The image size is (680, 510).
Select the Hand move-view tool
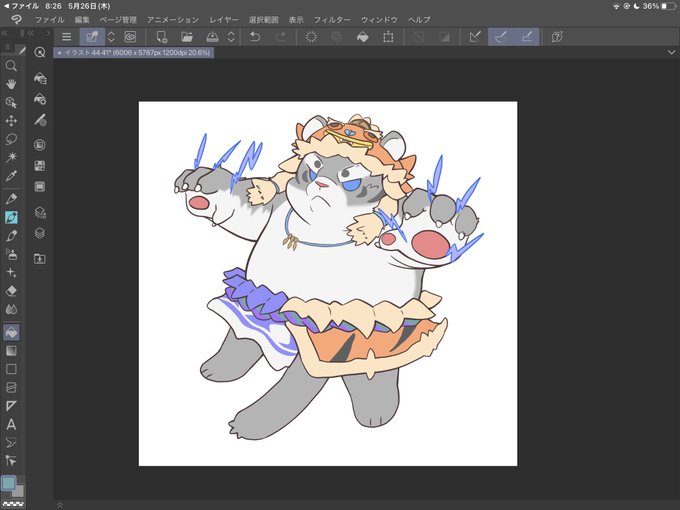pos(11,84)
